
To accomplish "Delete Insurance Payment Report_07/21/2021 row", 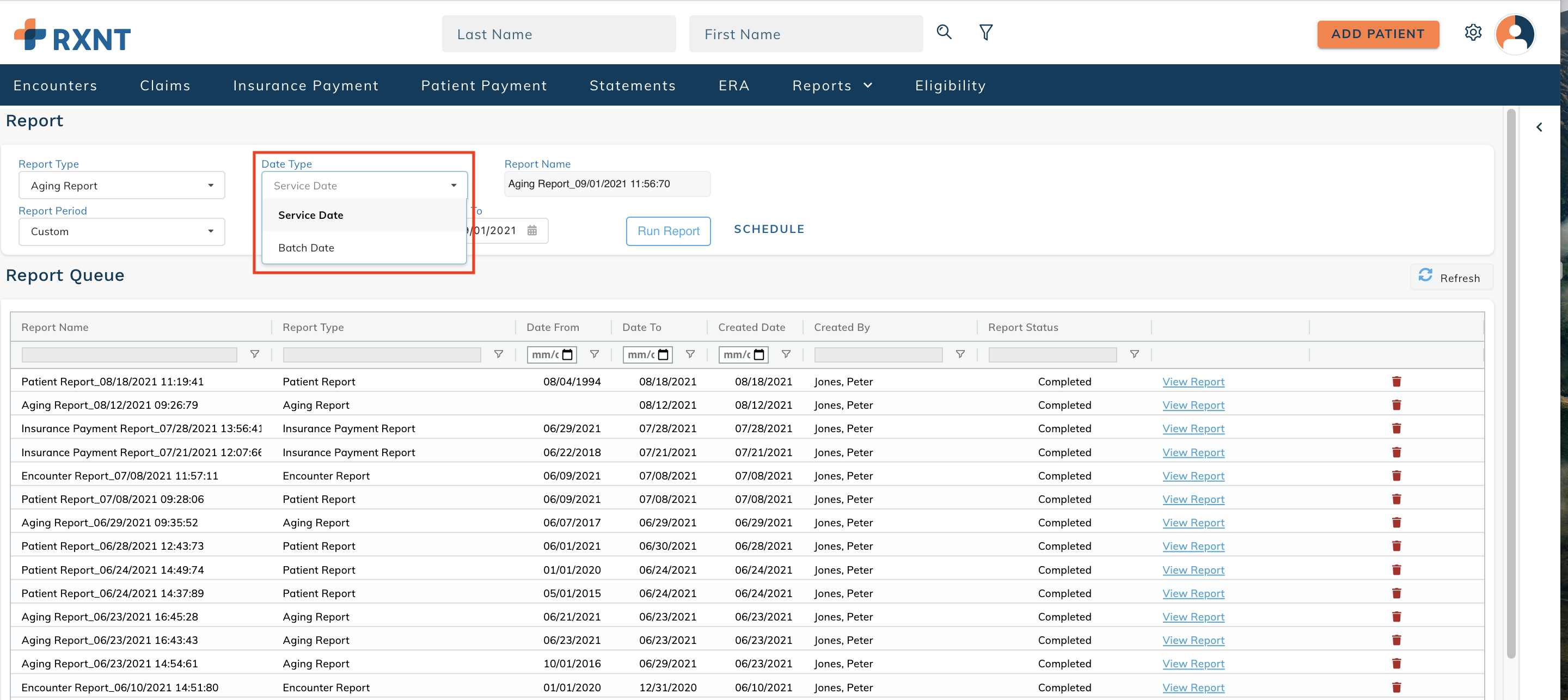I will [x=1396, y=452].
